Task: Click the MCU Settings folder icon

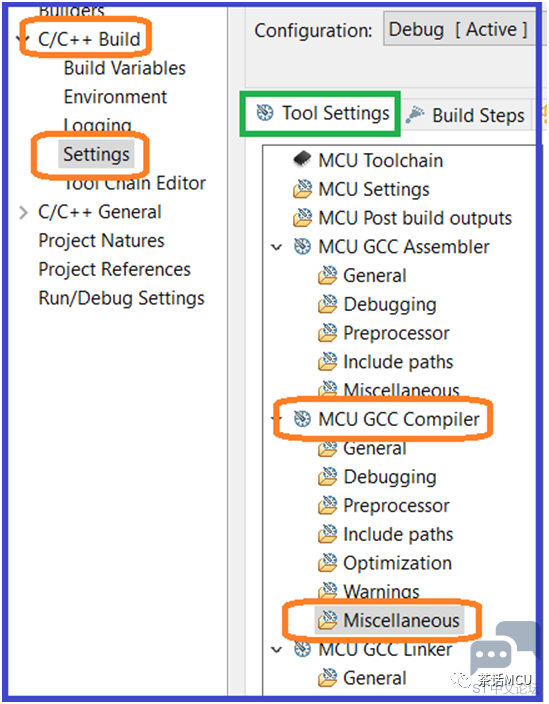Action: coord(303,189)
